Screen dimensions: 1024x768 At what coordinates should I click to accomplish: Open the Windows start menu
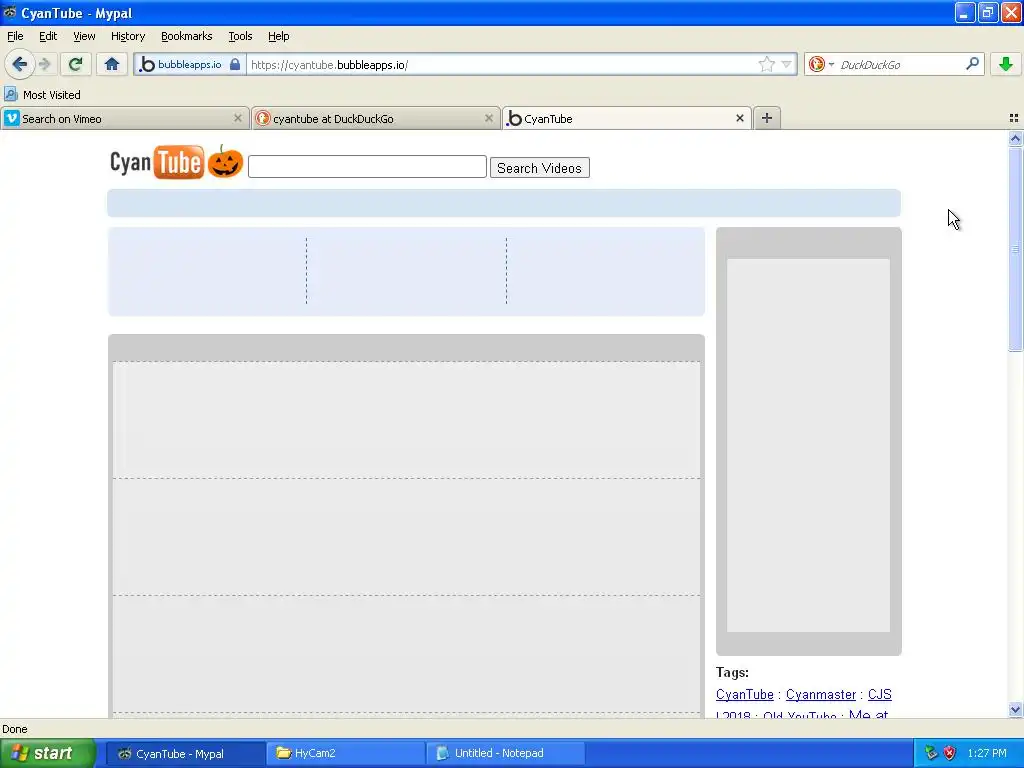(48, 753)
